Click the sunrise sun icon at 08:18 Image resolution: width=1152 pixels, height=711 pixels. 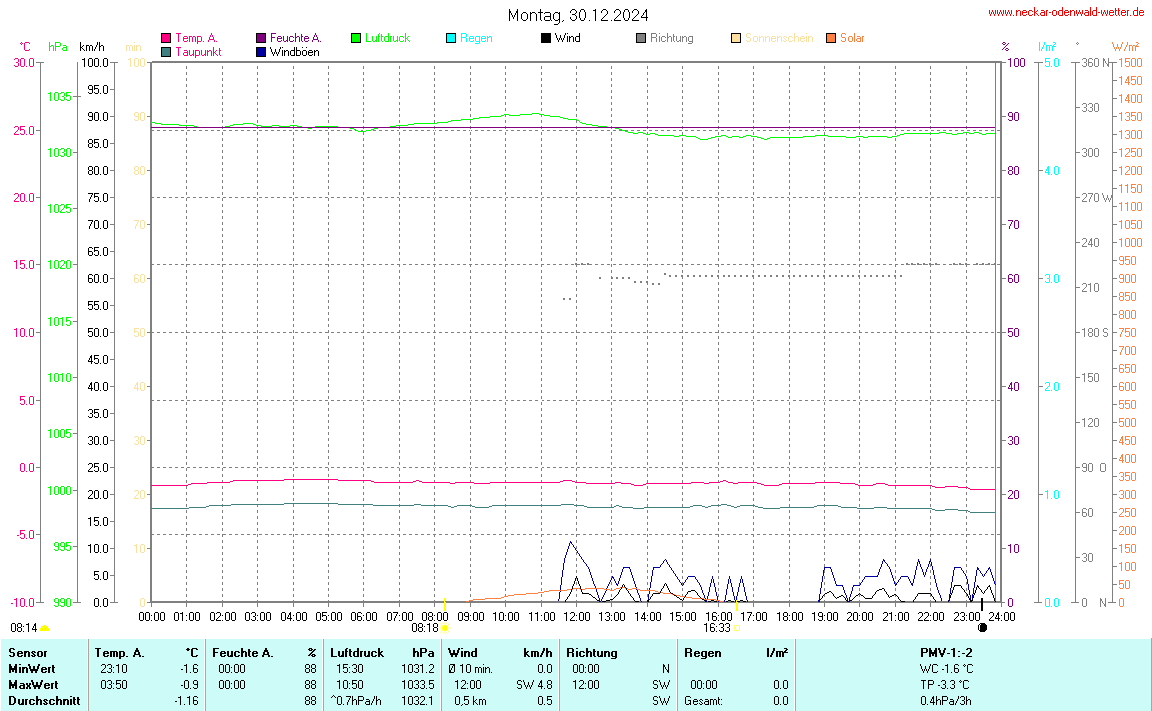[445, 628]
